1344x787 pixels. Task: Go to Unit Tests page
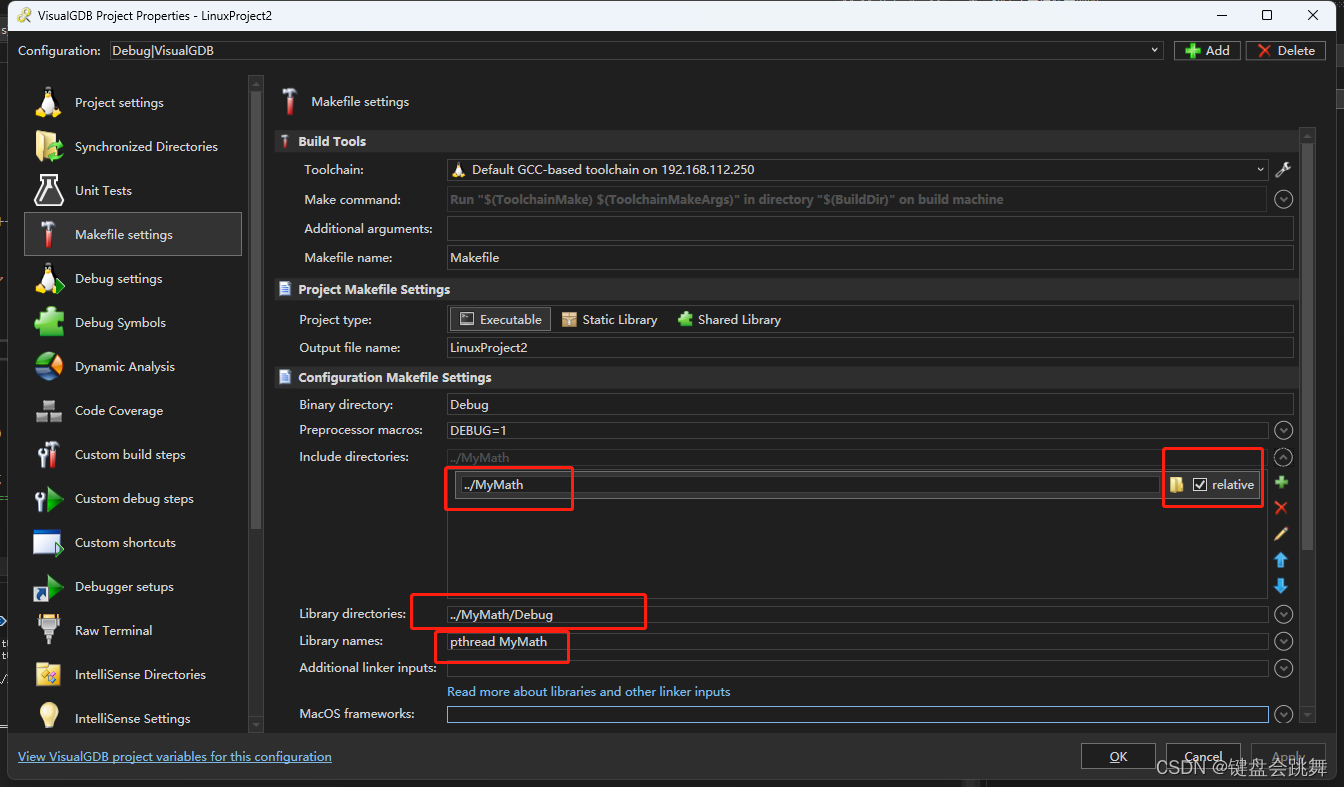click(133, 190)
